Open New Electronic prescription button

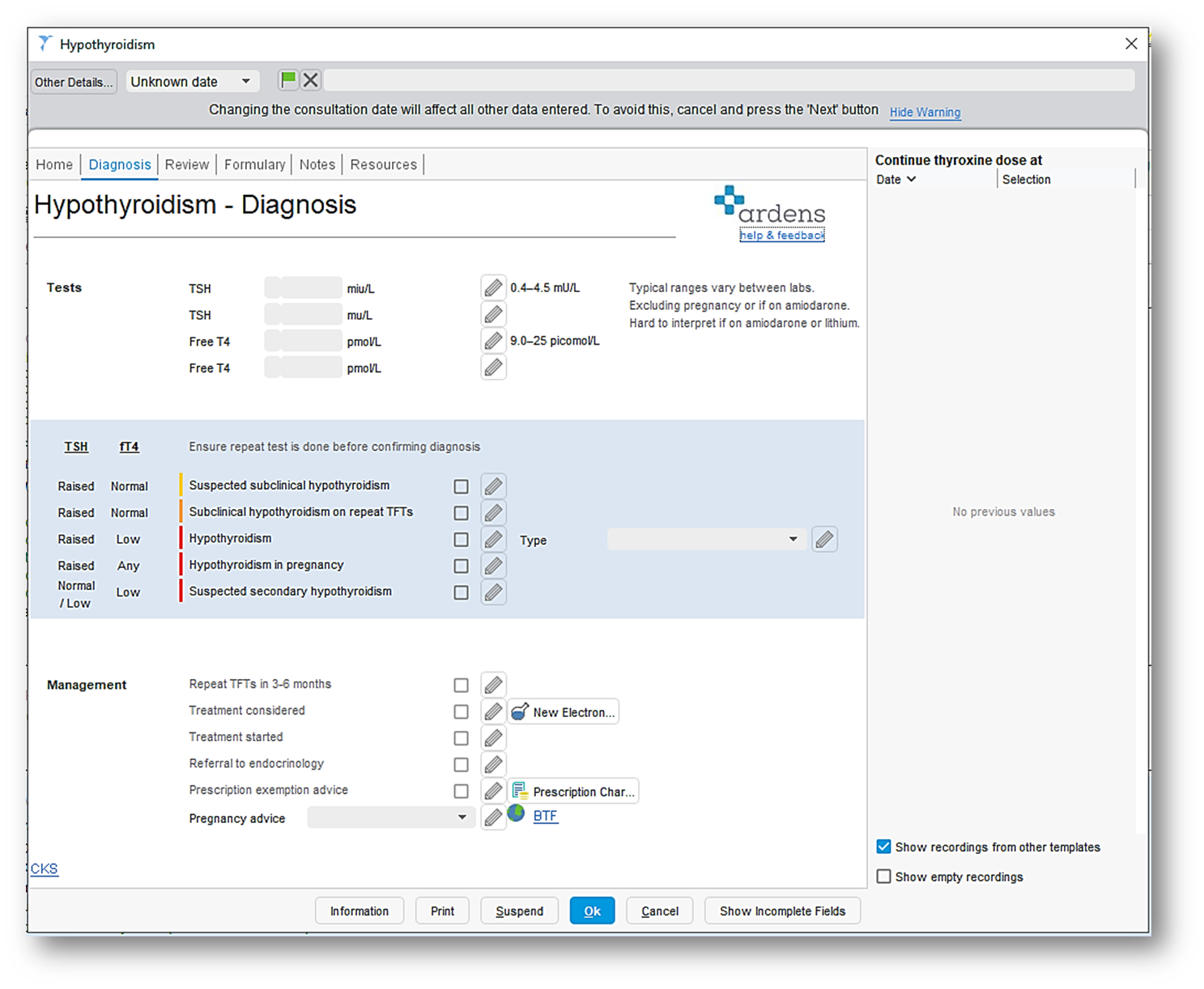click(564, 711)
